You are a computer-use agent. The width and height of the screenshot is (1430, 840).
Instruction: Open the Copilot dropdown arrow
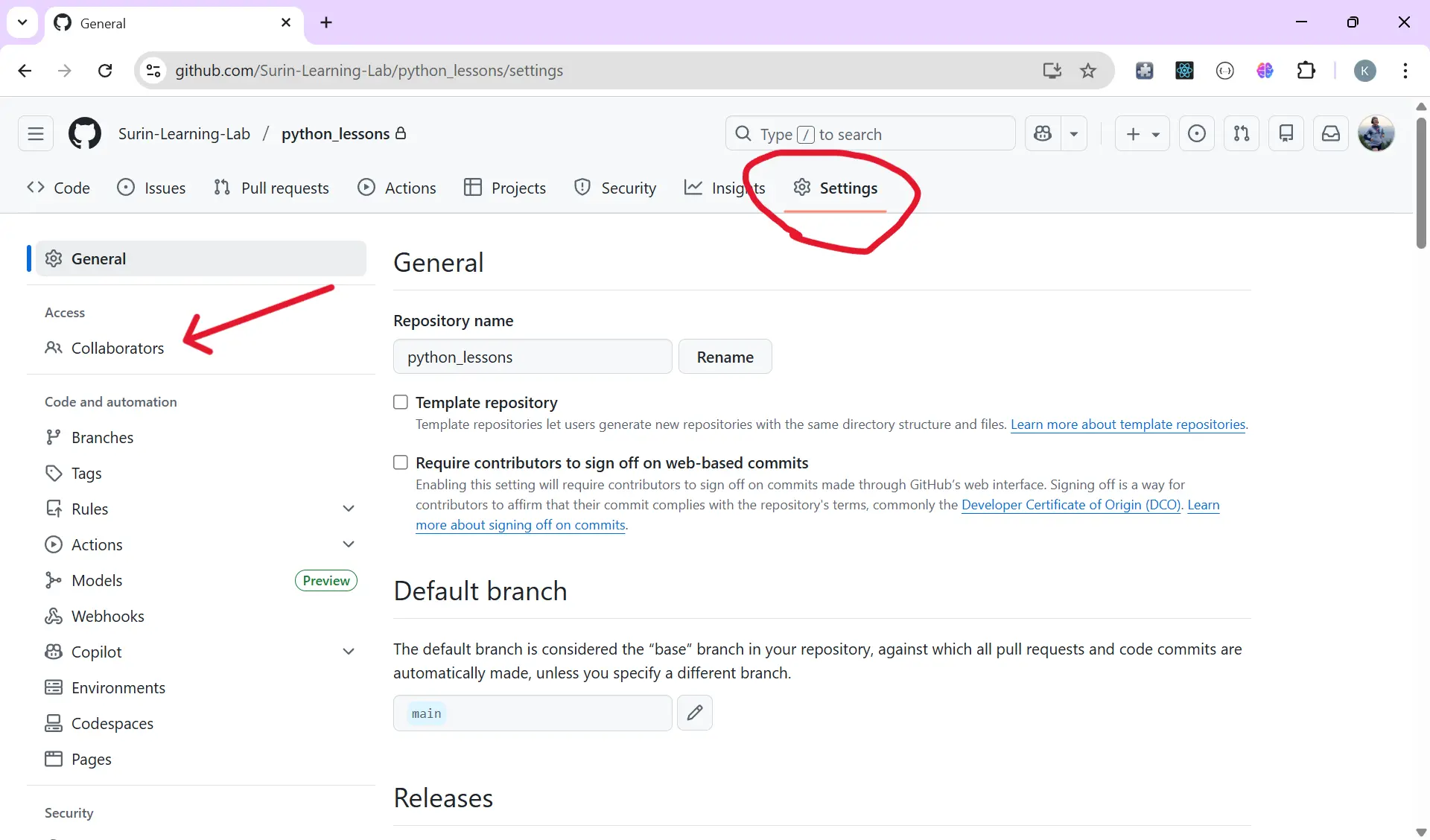point(1074,134)
